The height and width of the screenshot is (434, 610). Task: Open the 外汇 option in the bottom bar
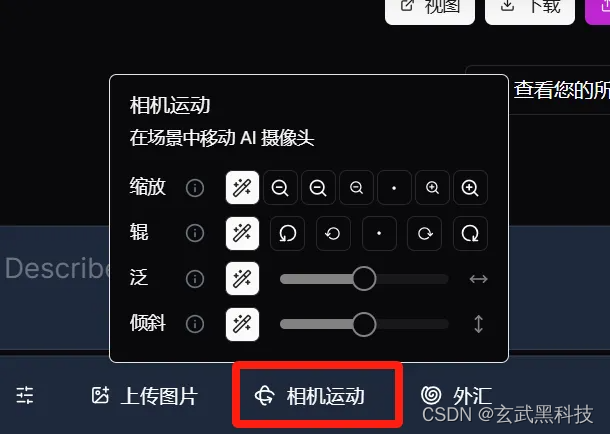pyautogui.click(x=457, y=396)
